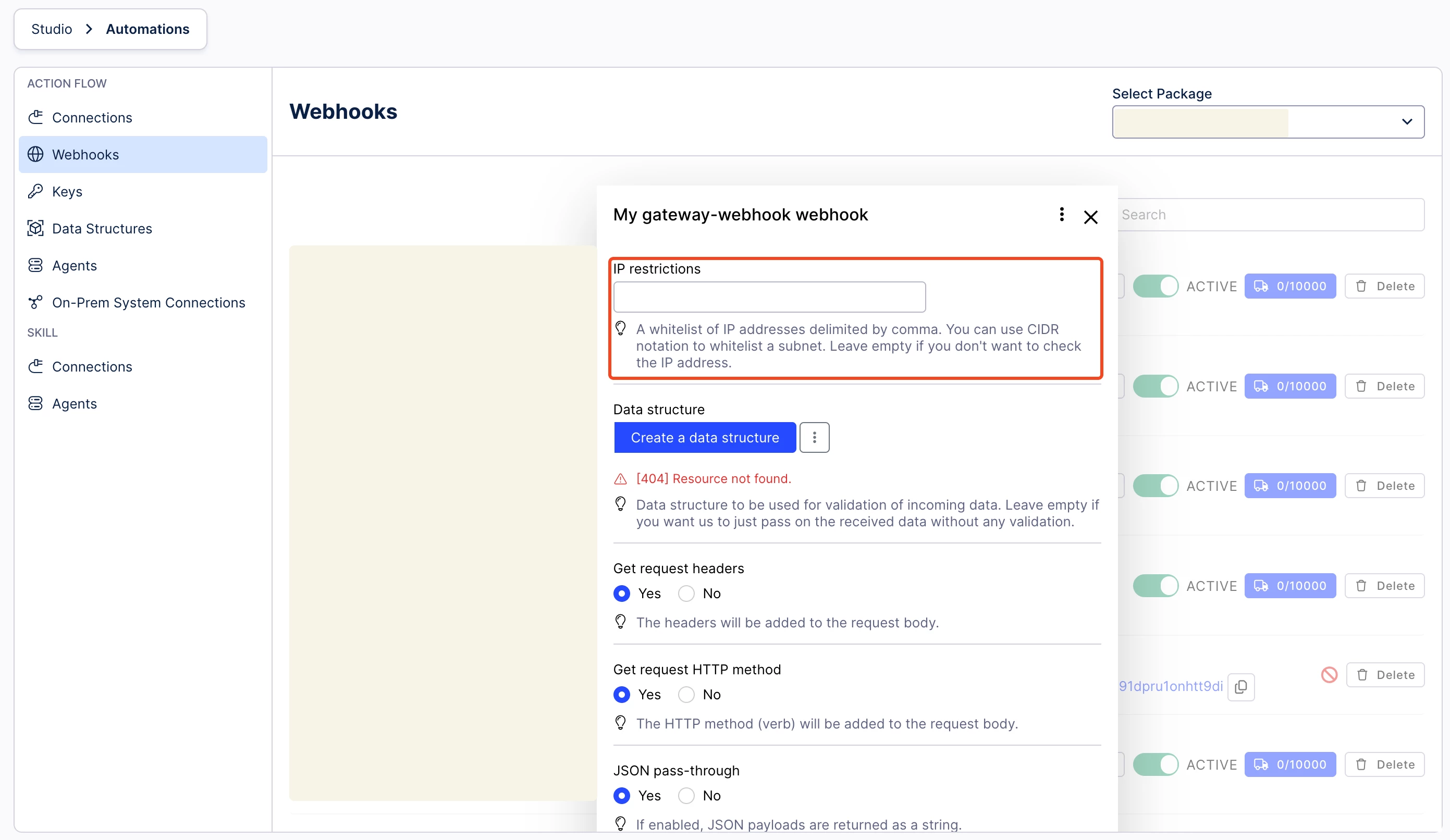Click the copy icon next to webhook URL
The width and height of the screenshot is (1450, 840).
pyautogui.click(x=1240, y=686)
